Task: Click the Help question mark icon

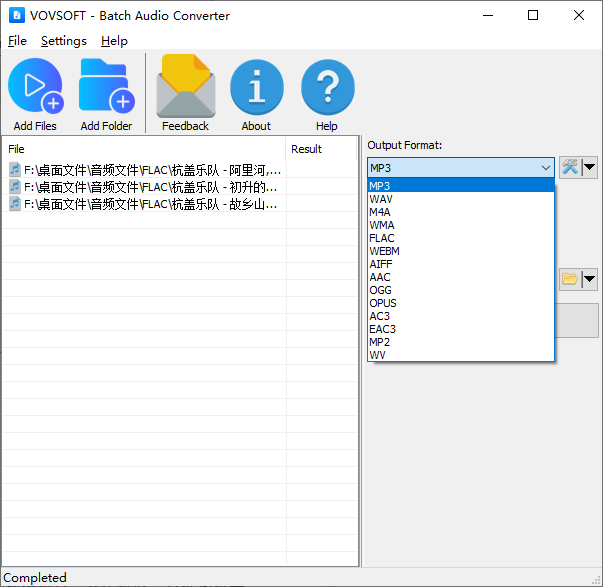Action: click(x=327, y=88)
